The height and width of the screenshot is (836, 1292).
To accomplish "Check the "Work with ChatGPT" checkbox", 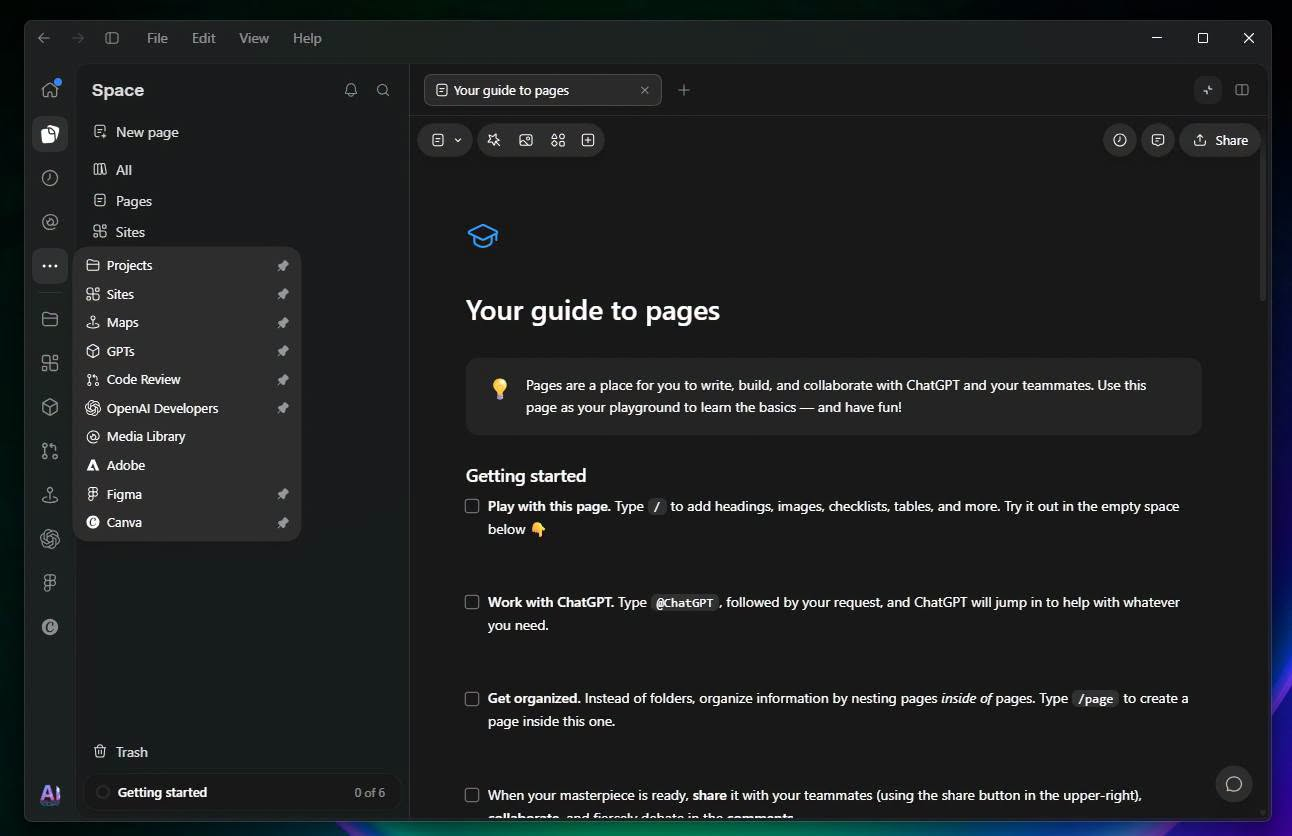I will tap(472, 602).
